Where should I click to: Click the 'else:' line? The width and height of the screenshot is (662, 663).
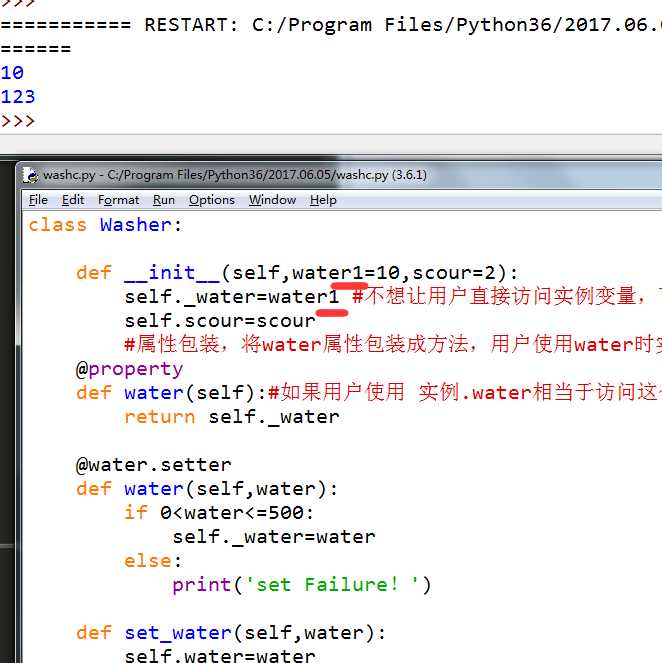coord(153,561)
